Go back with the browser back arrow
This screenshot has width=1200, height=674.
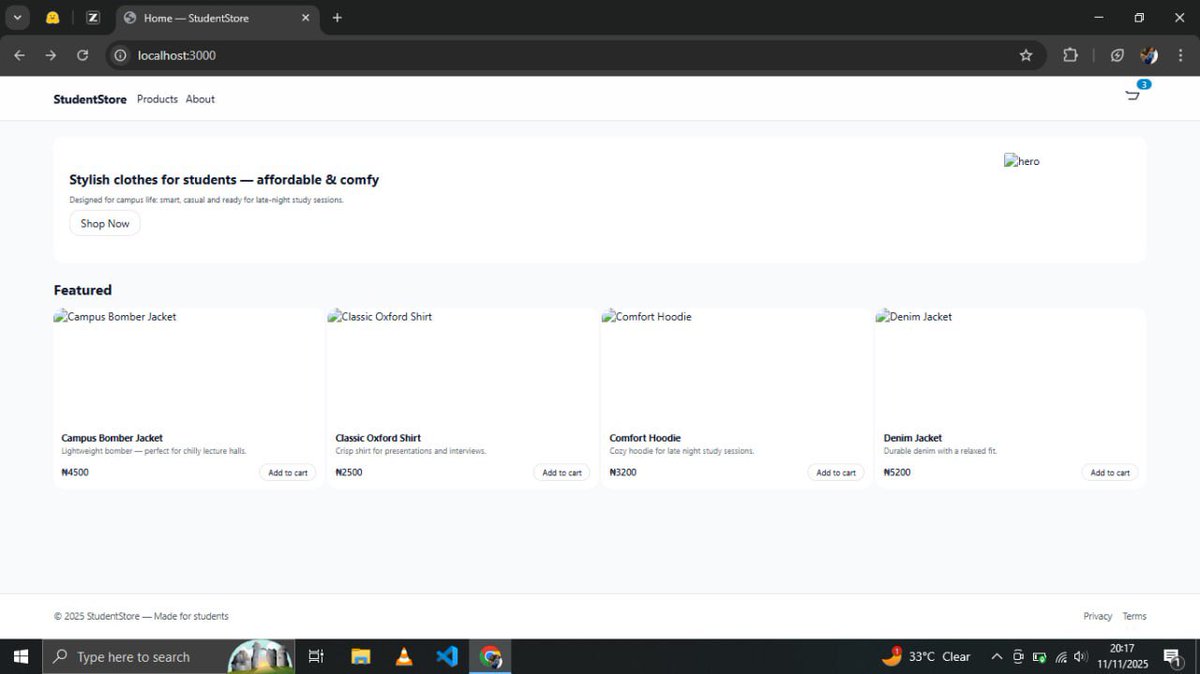coord(19,55)
